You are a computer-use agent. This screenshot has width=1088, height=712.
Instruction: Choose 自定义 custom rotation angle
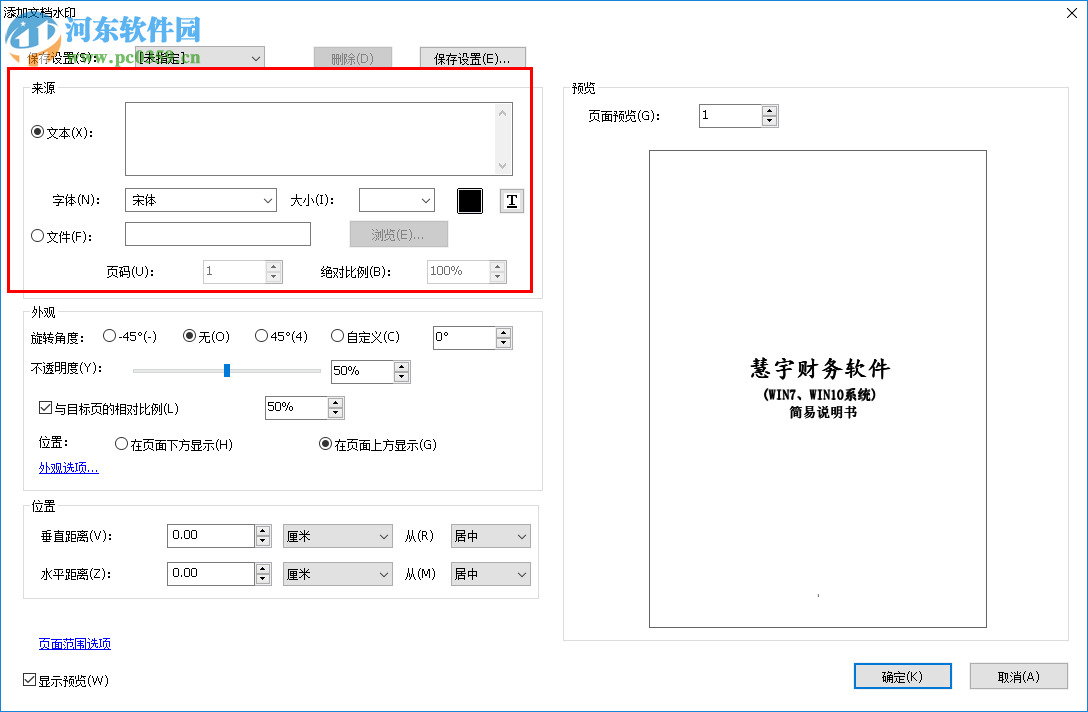pyautogui.click(x=337, y=336)
